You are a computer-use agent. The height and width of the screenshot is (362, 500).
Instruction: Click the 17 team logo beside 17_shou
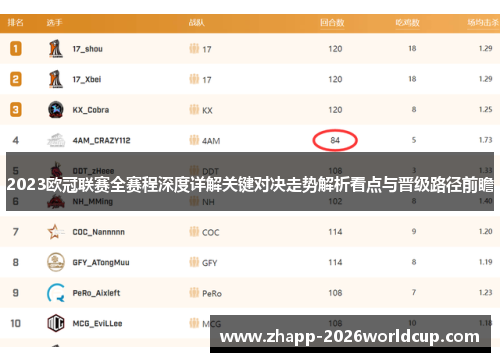(x=56, y=49)
